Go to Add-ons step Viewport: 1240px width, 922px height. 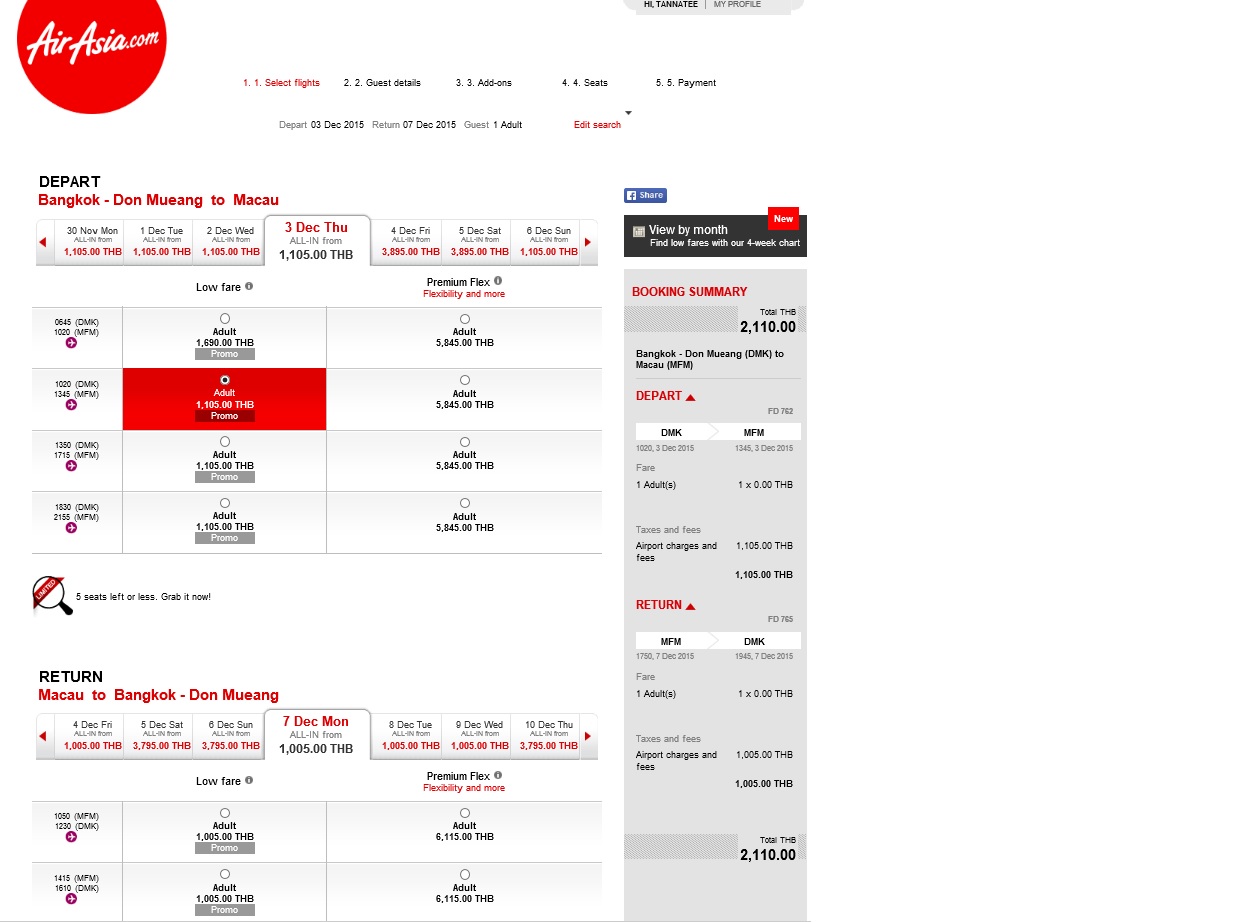click(483, 83)
